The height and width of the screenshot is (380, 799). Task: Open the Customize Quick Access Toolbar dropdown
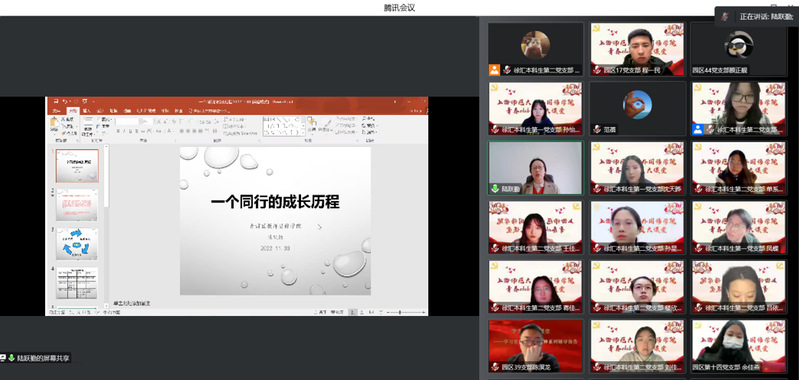[x=94, y=101]
